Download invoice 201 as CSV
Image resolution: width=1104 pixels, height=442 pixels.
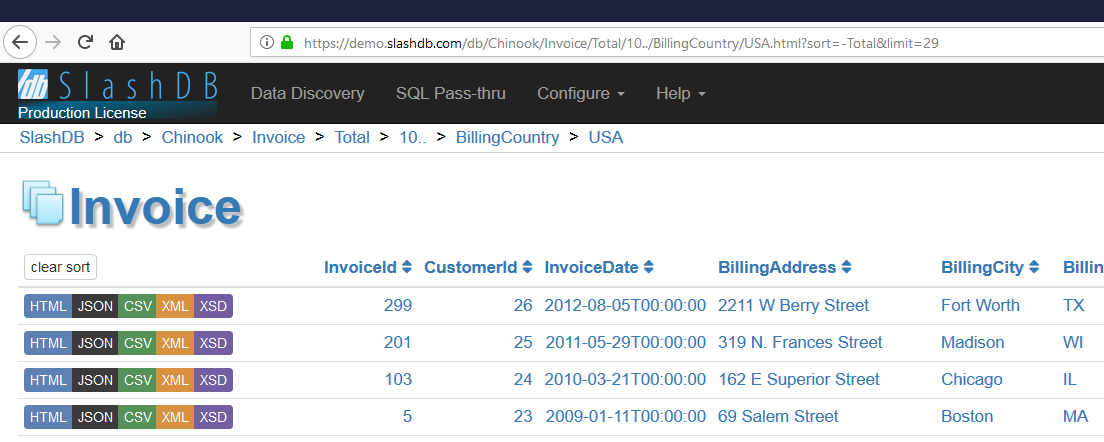click(137, 343)
